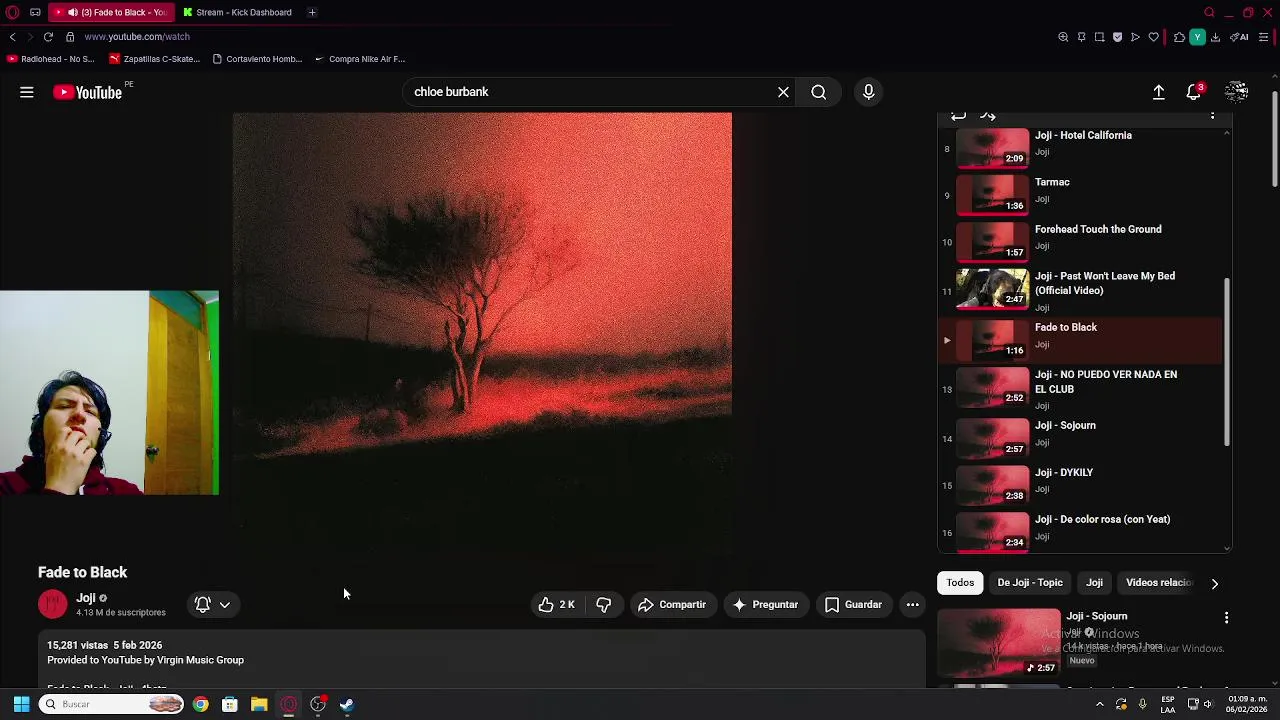Take a snapshot with Opera capture icon
The height and width of the screenshot is (720, 1280).
tap(1099, 37)
